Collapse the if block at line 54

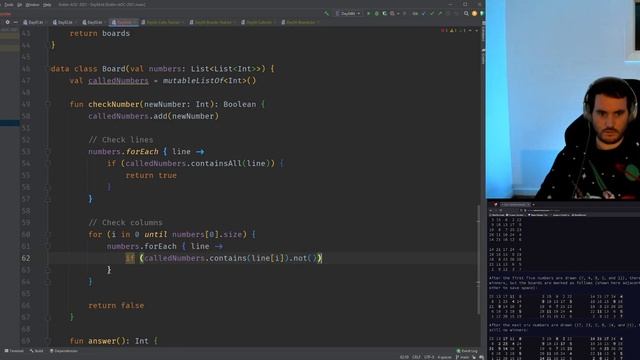click(48, 163)
